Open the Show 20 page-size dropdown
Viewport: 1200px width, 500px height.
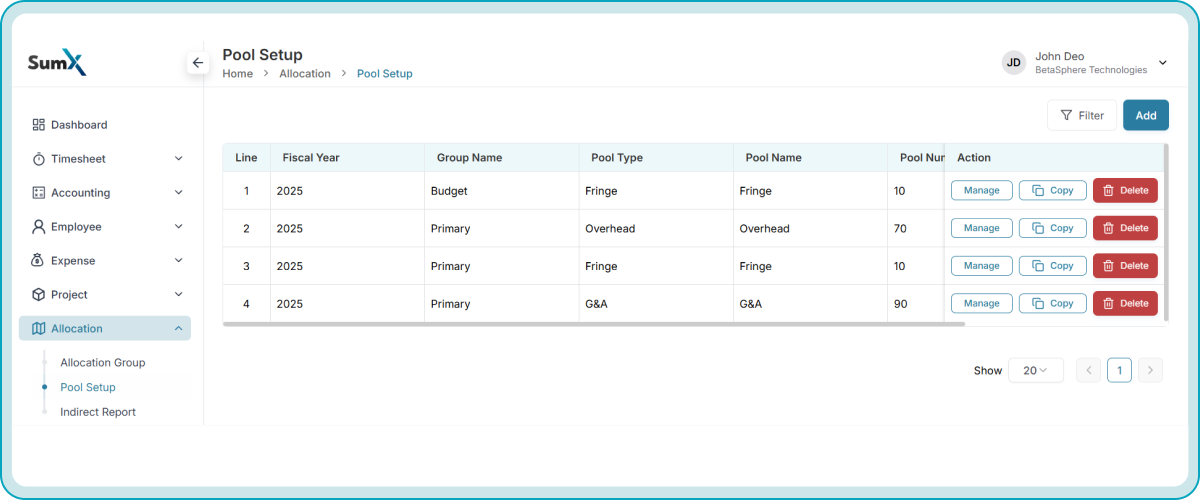tap(1035, 370)
